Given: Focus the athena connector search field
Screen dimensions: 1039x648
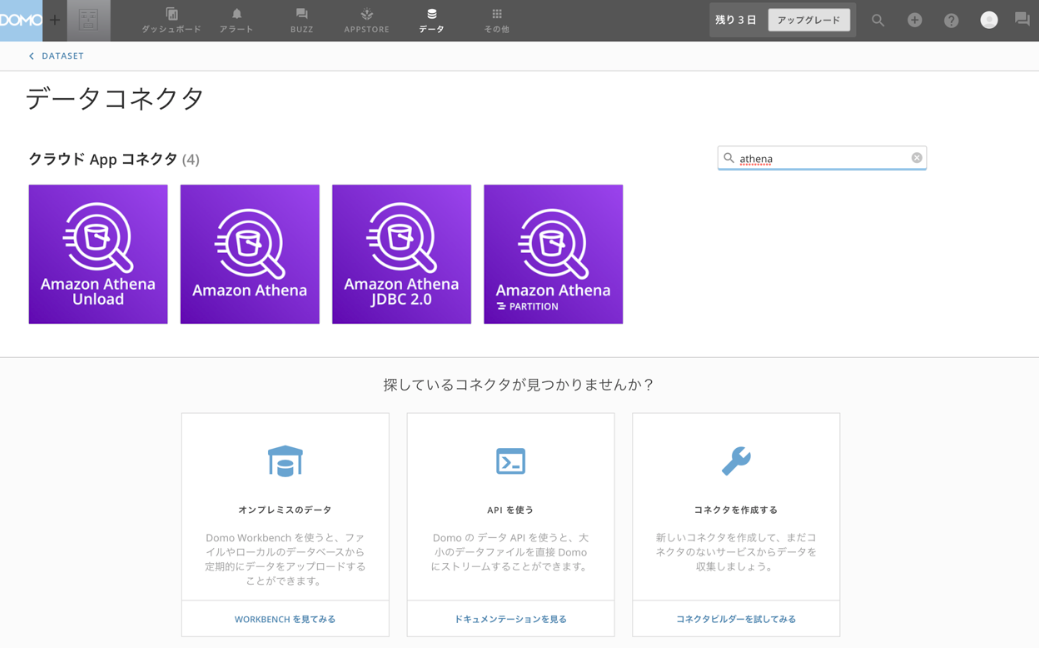Looking at the screenshot, I should click(x=822, y=158).
